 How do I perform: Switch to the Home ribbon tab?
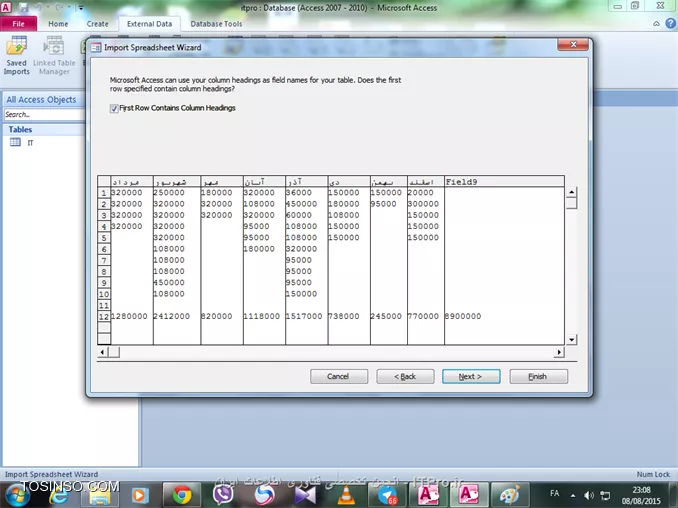58,23
